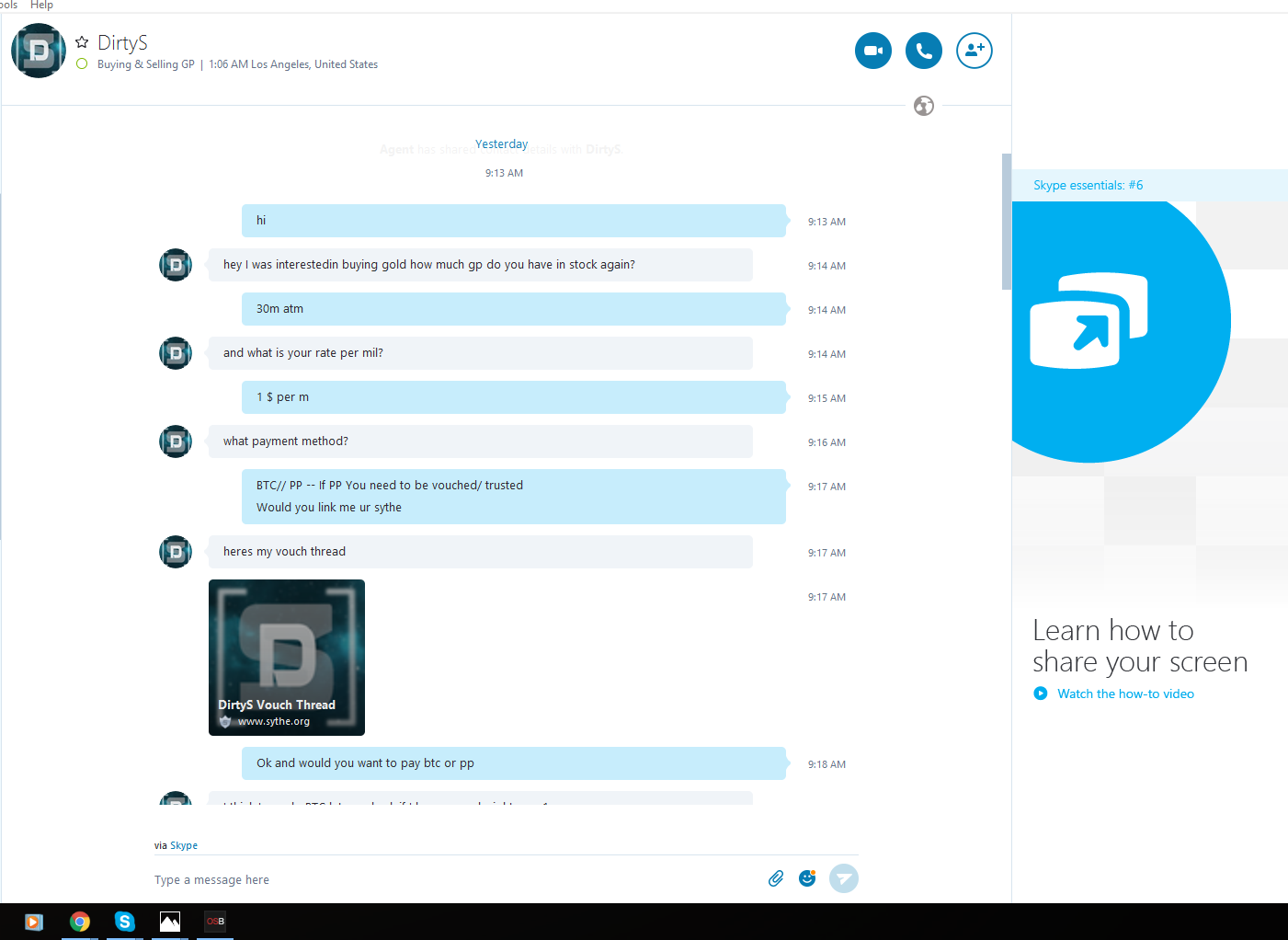Select the 'what payment method?' message
This screenshot has width=1288, height=940.
tap(481, 441)
